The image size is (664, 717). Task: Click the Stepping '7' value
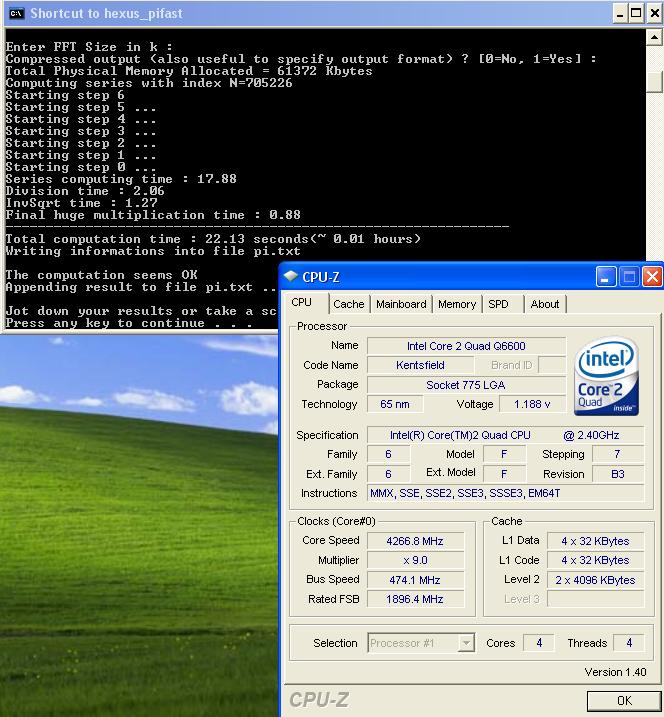click(x=618, y=454)
